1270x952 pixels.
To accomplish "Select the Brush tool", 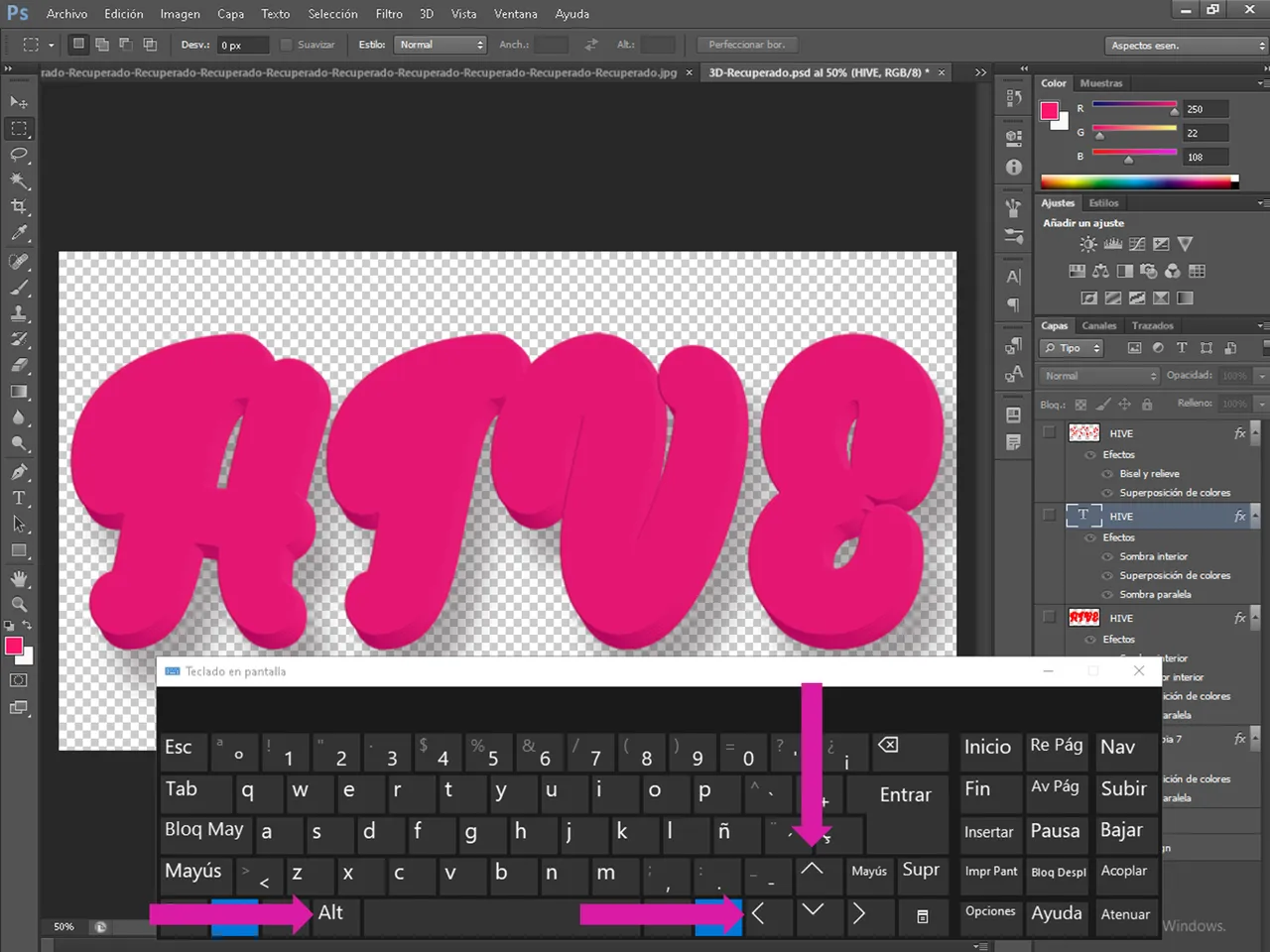I will tap(19, 288).
